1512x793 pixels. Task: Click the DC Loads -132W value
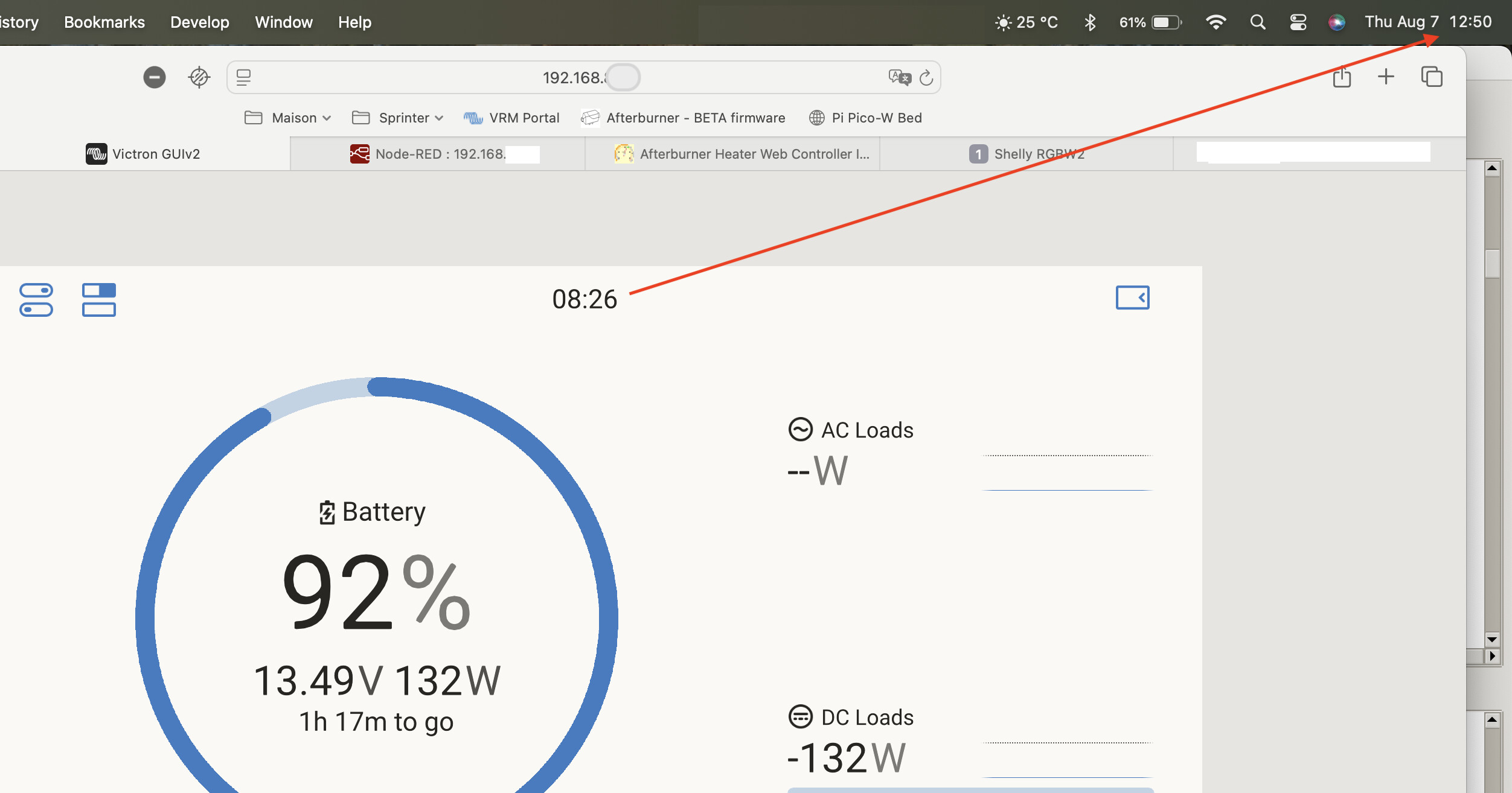847,758
